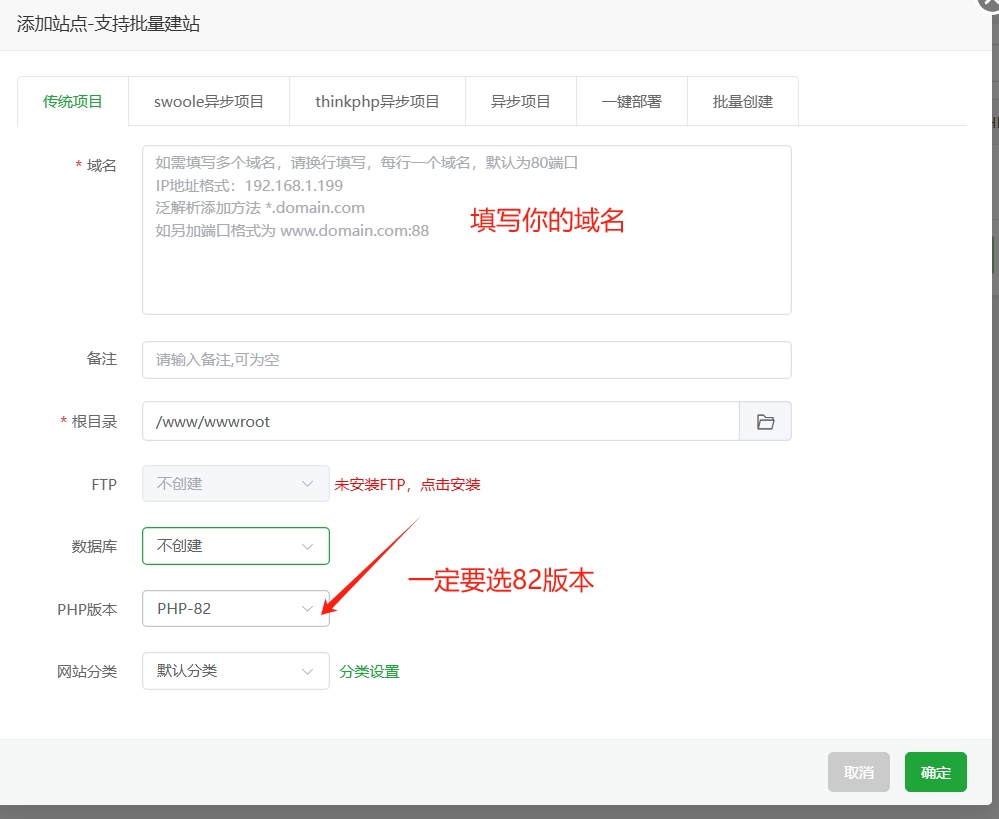This screenshot has width=999, height=819.
Task: Click the folder browse icon for root directory
Action: (x=765, y=422)
